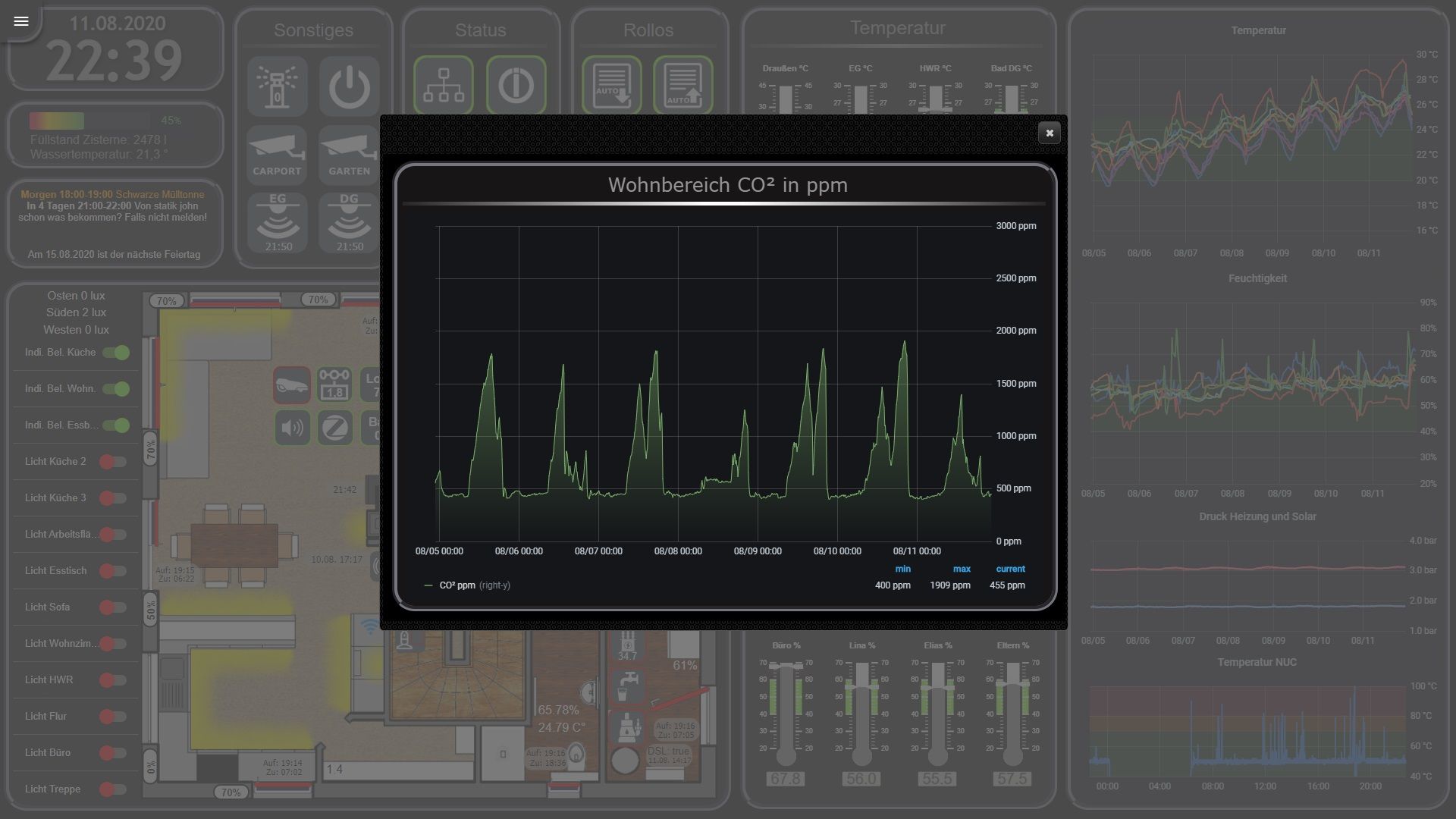
Task: Turn on Licht Treppe
Action: 113,789
